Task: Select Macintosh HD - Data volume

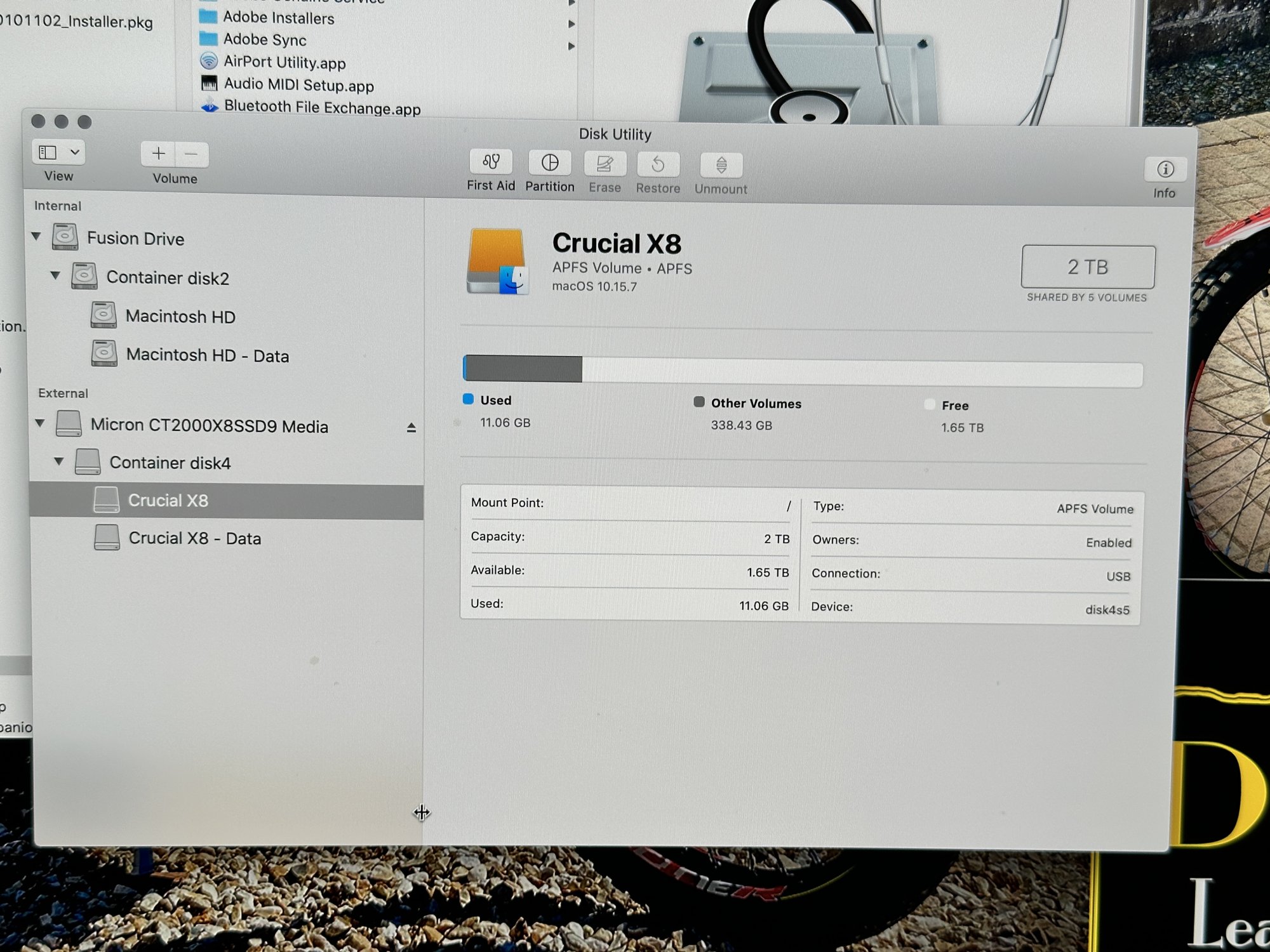Action: 207,355
